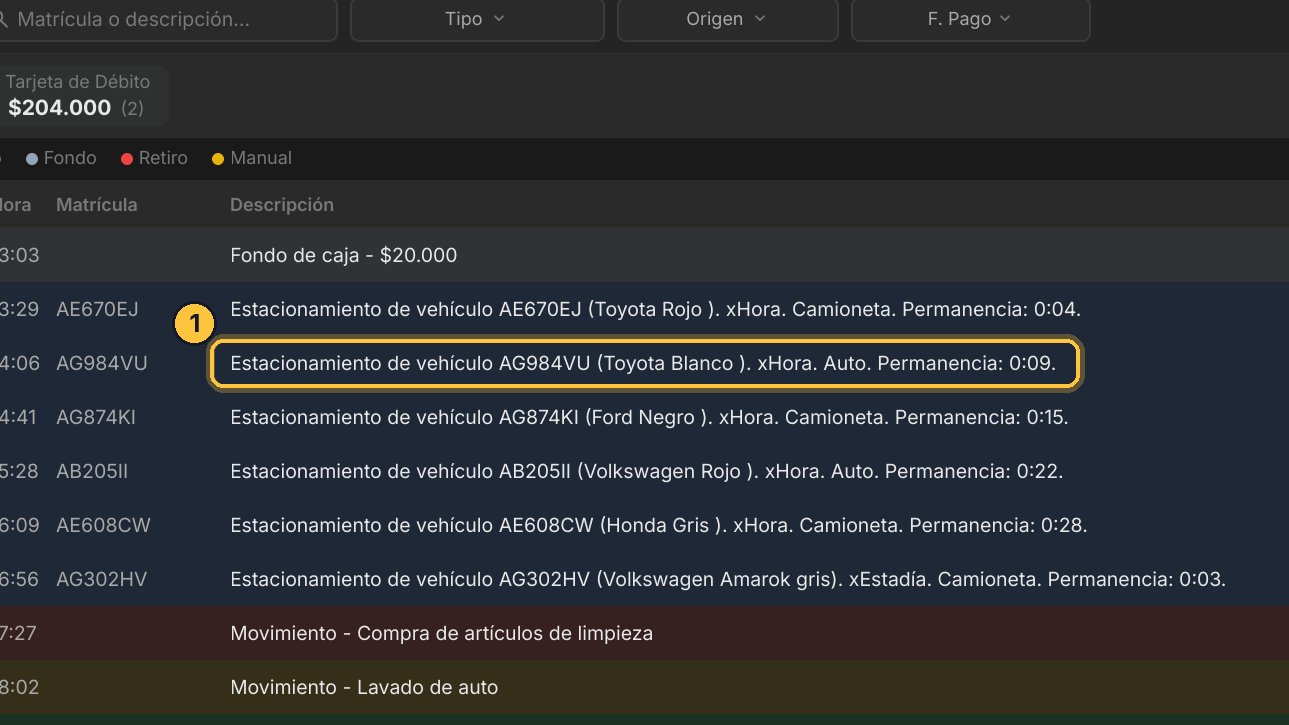This screenshot has height=725, width=1289.
Task: Click the Retiro legend entry
Action: pyautogui.click(x=154, y=158)
